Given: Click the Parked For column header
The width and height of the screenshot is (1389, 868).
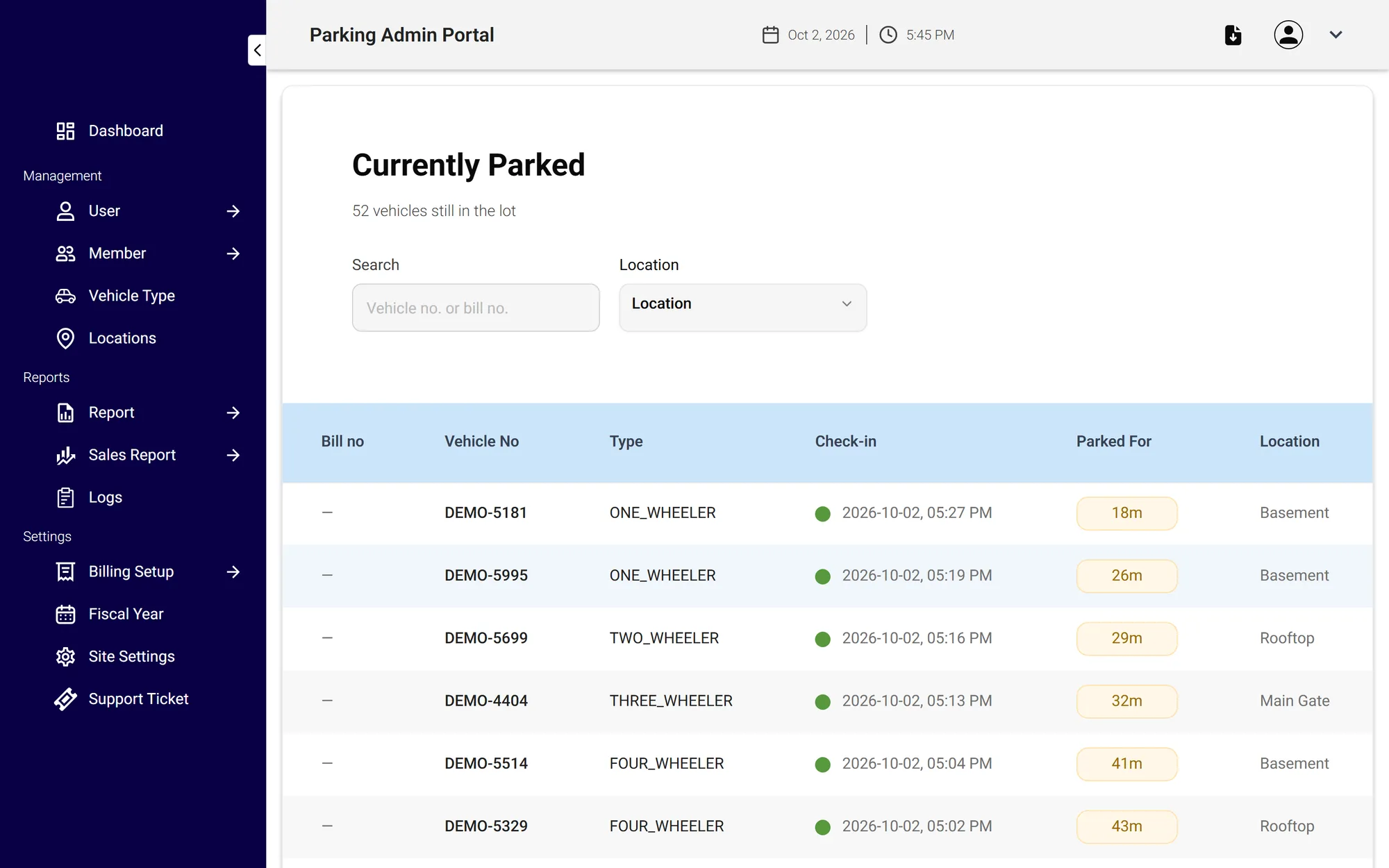Looking at the screenshot, I should [x=1114, y=442].
